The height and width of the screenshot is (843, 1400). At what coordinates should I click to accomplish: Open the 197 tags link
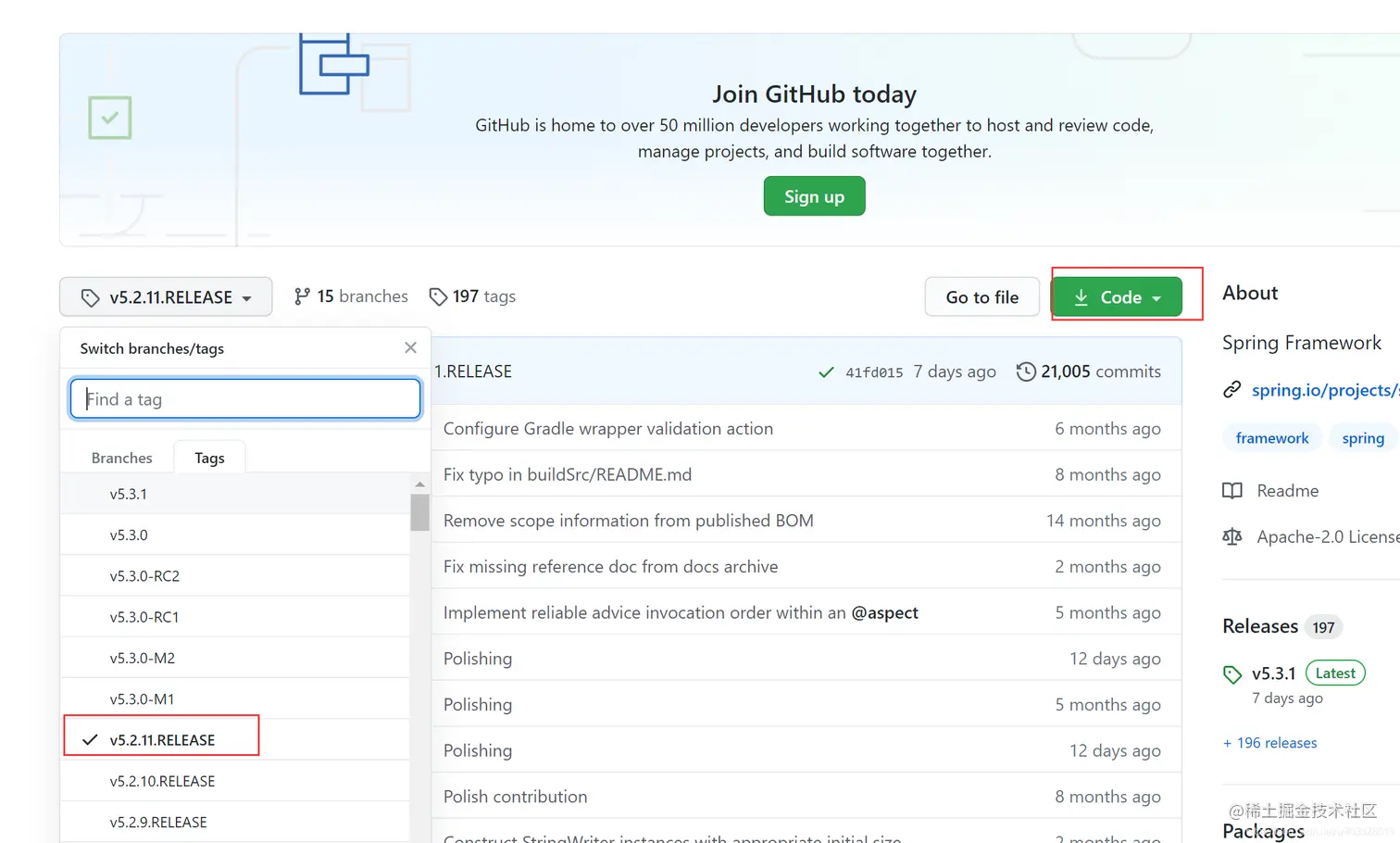coord(472,296)
